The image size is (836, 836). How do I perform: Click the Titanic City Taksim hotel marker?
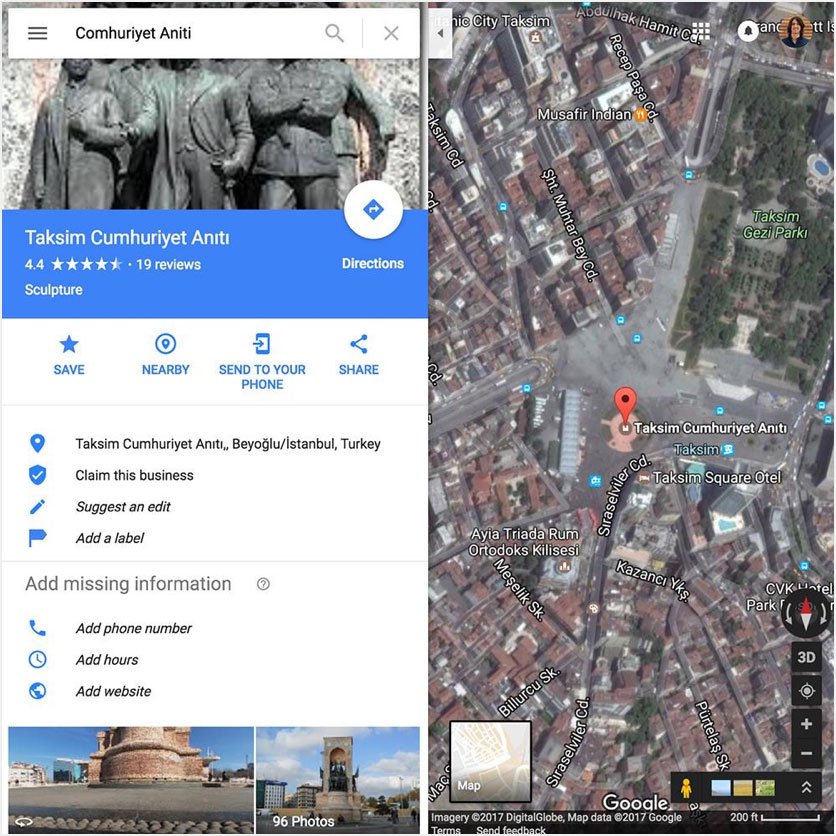(535, 37)
